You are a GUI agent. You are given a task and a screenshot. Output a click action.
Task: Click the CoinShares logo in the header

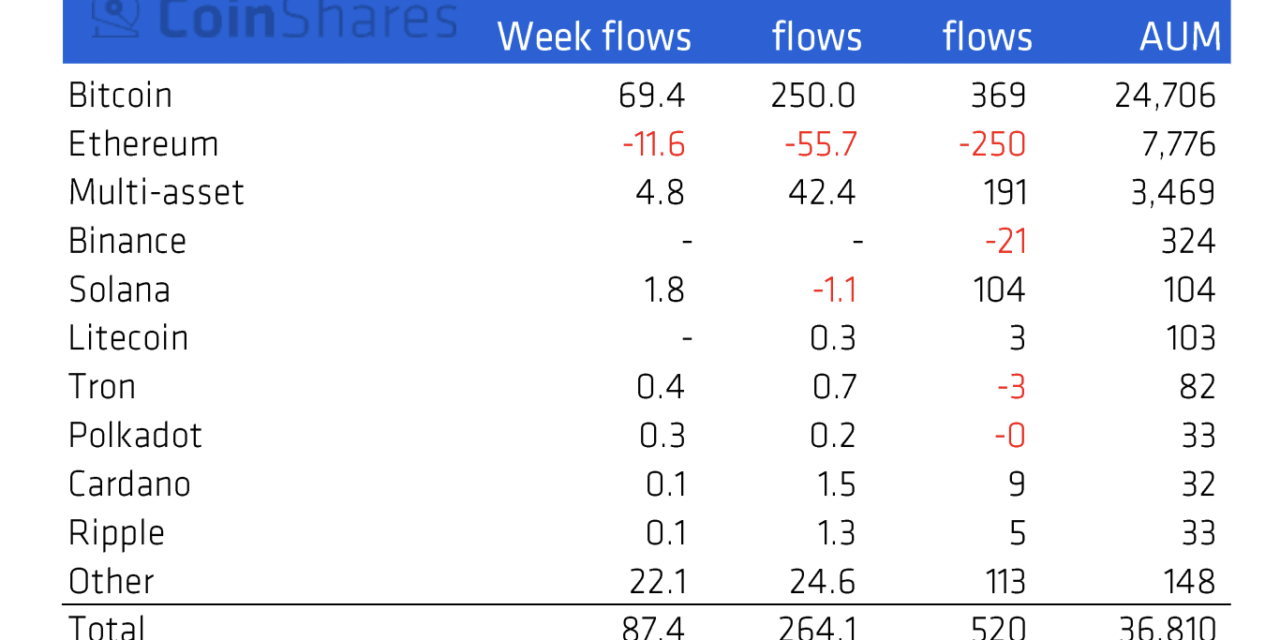(x=275, y=19)
